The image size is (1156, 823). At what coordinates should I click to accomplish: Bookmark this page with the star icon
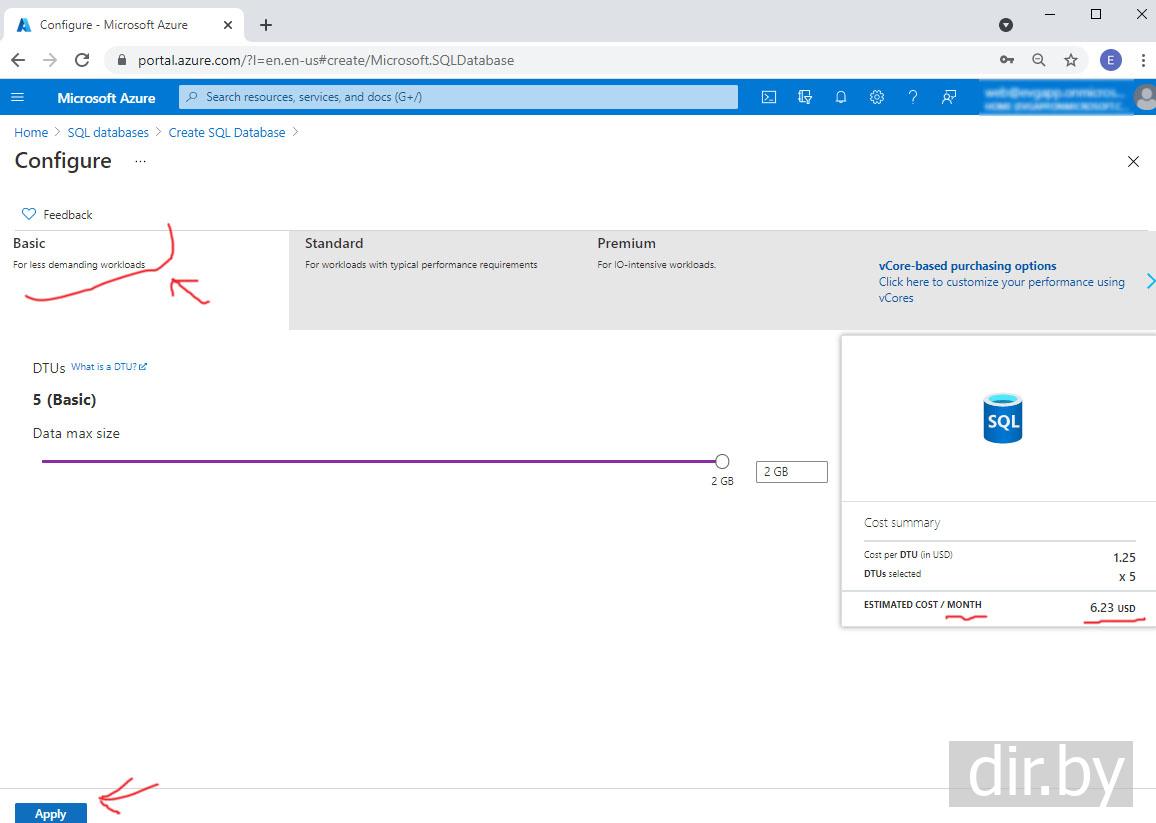pos(1071,60)
